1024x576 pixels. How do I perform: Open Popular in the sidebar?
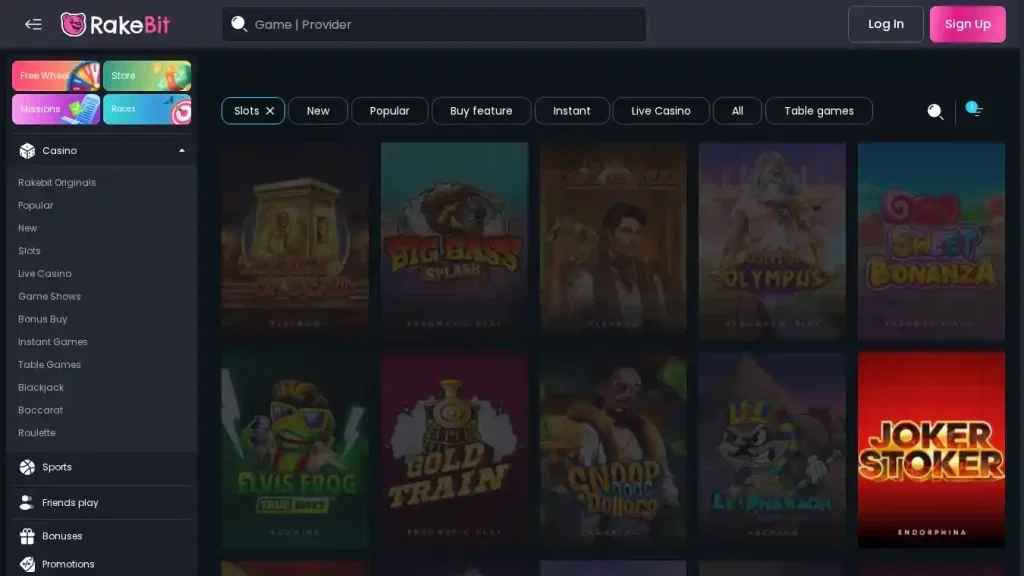pyautogui.click(x=36, y=206)
